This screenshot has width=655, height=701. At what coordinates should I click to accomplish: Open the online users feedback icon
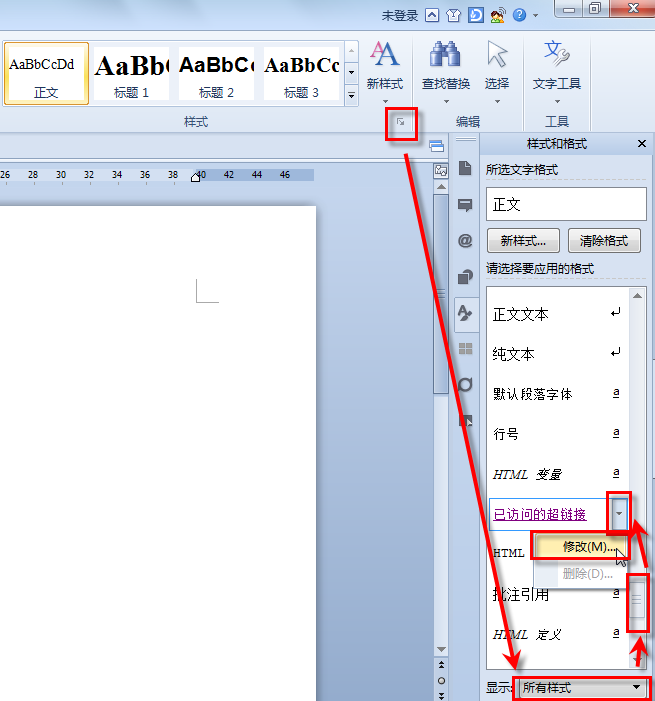coord(497,16)
